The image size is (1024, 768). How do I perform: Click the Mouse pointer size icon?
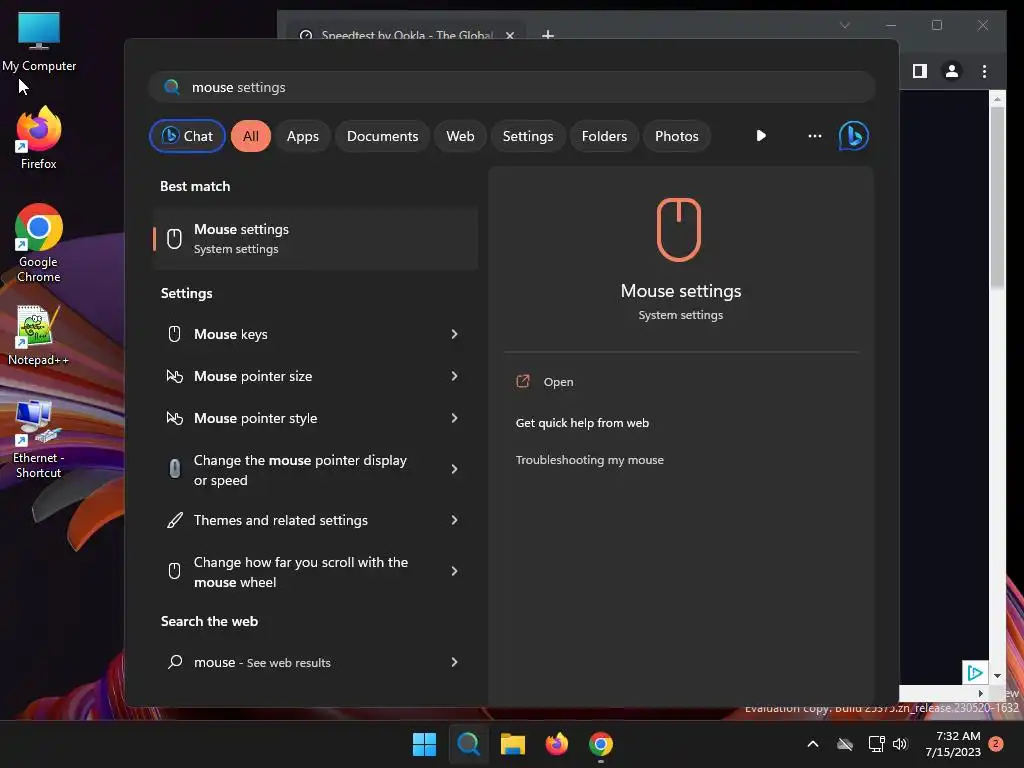(x=174, y=376)
